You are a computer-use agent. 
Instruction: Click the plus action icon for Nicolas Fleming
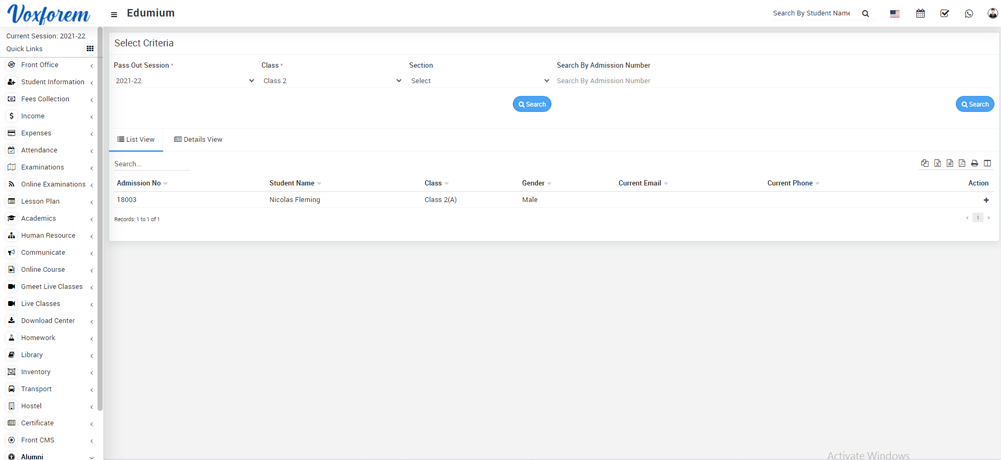986,200
